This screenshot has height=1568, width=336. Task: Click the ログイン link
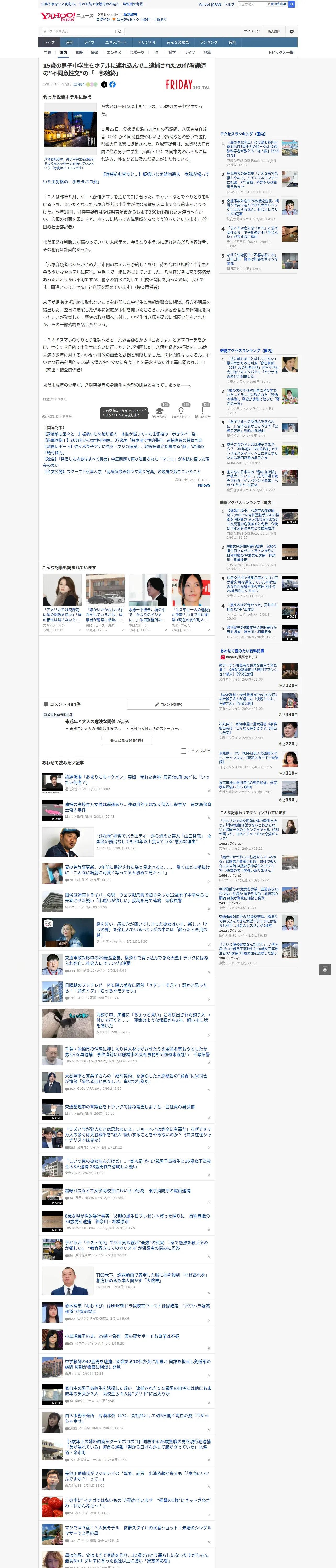click(x=103, y=20)
